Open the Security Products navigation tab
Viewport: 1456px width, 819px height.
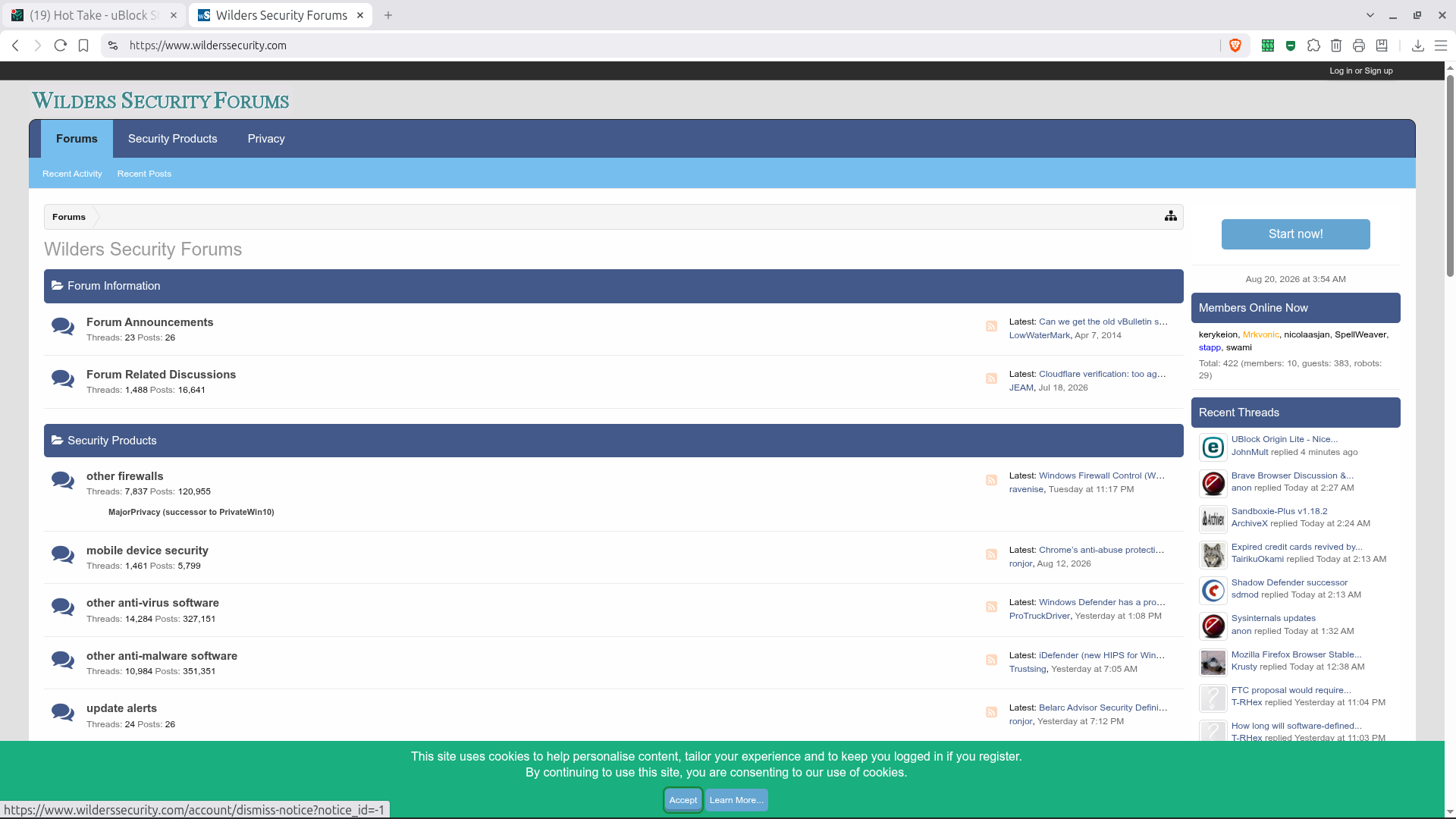173,139
